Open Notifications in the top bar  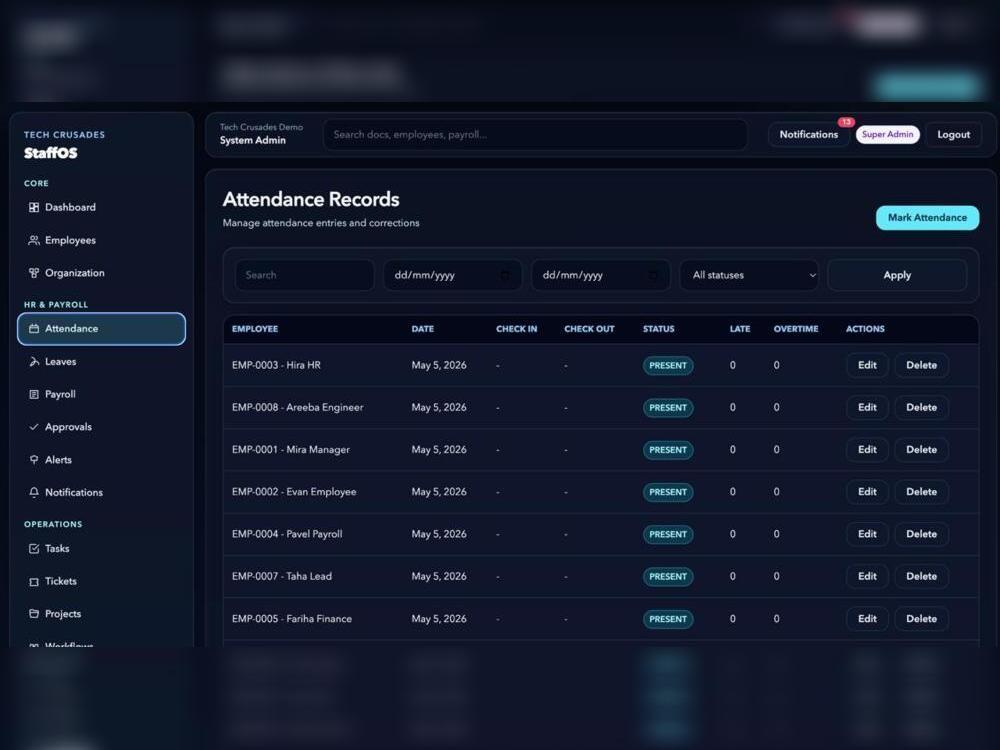pyautogui.click(x=809, y=135)
